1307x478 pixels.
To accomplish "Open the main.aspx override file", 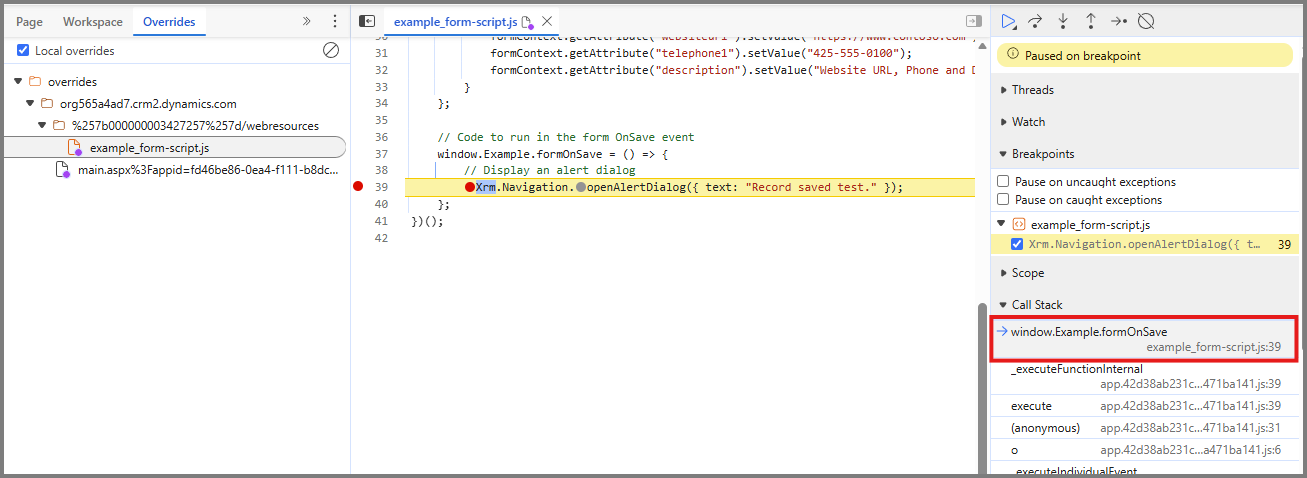I will [208, 170].
